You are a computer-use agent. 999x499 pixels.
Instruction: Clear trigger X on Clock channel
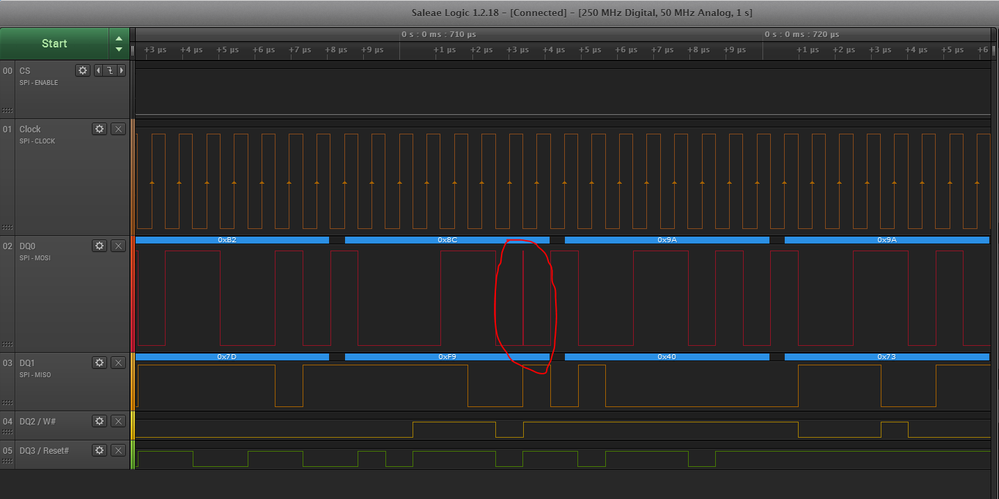pos(119,129)
